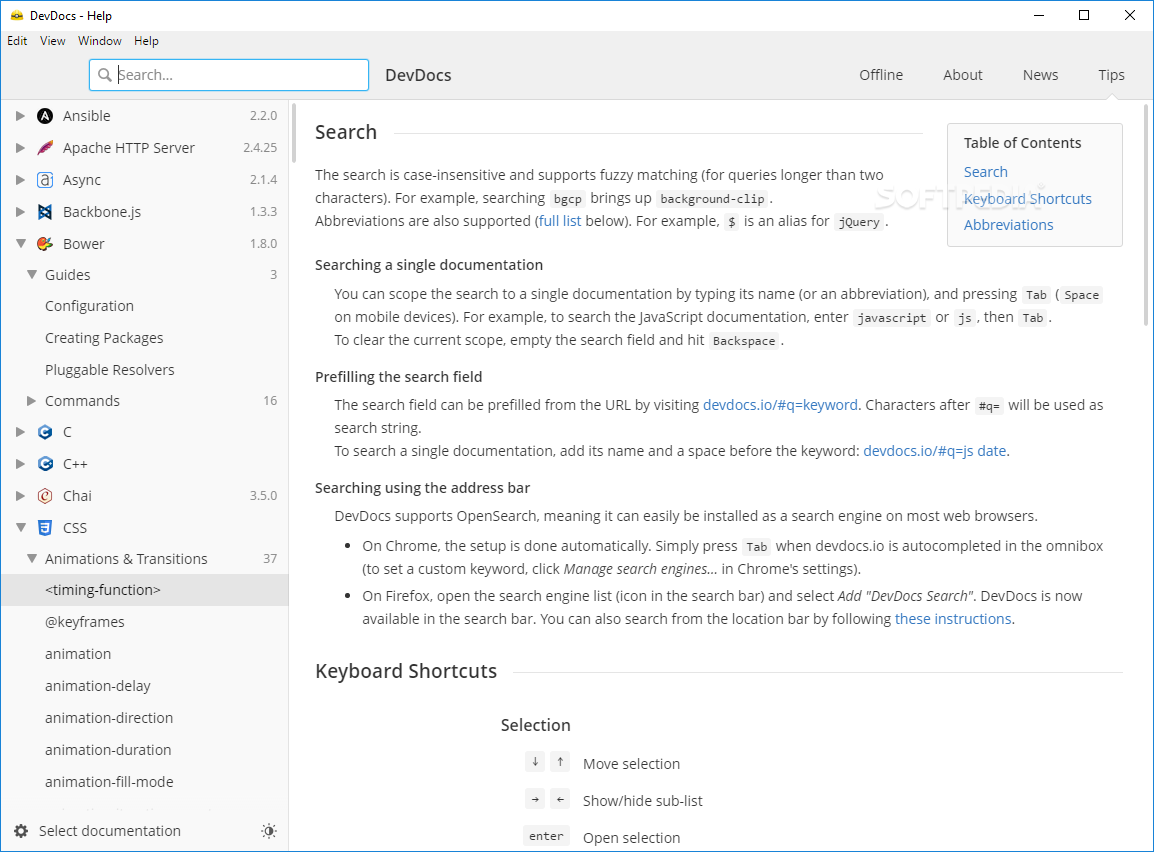The width and height of the screenshot is (1154, 852).
Task: Select the <timing-function> entry
Action: click(145, 590)
